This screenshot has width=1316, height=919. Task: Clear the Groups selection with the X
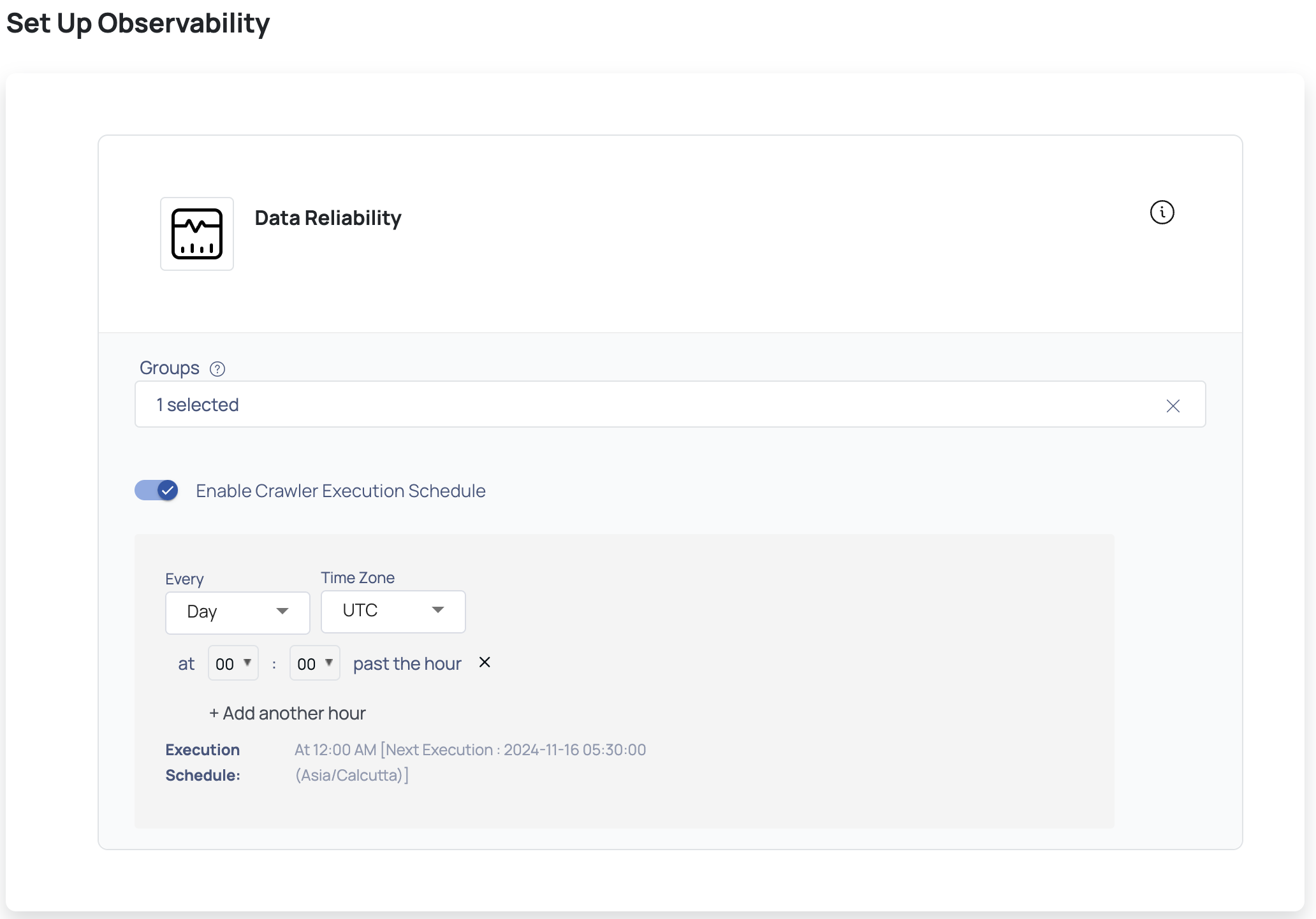click(1173, 406)
